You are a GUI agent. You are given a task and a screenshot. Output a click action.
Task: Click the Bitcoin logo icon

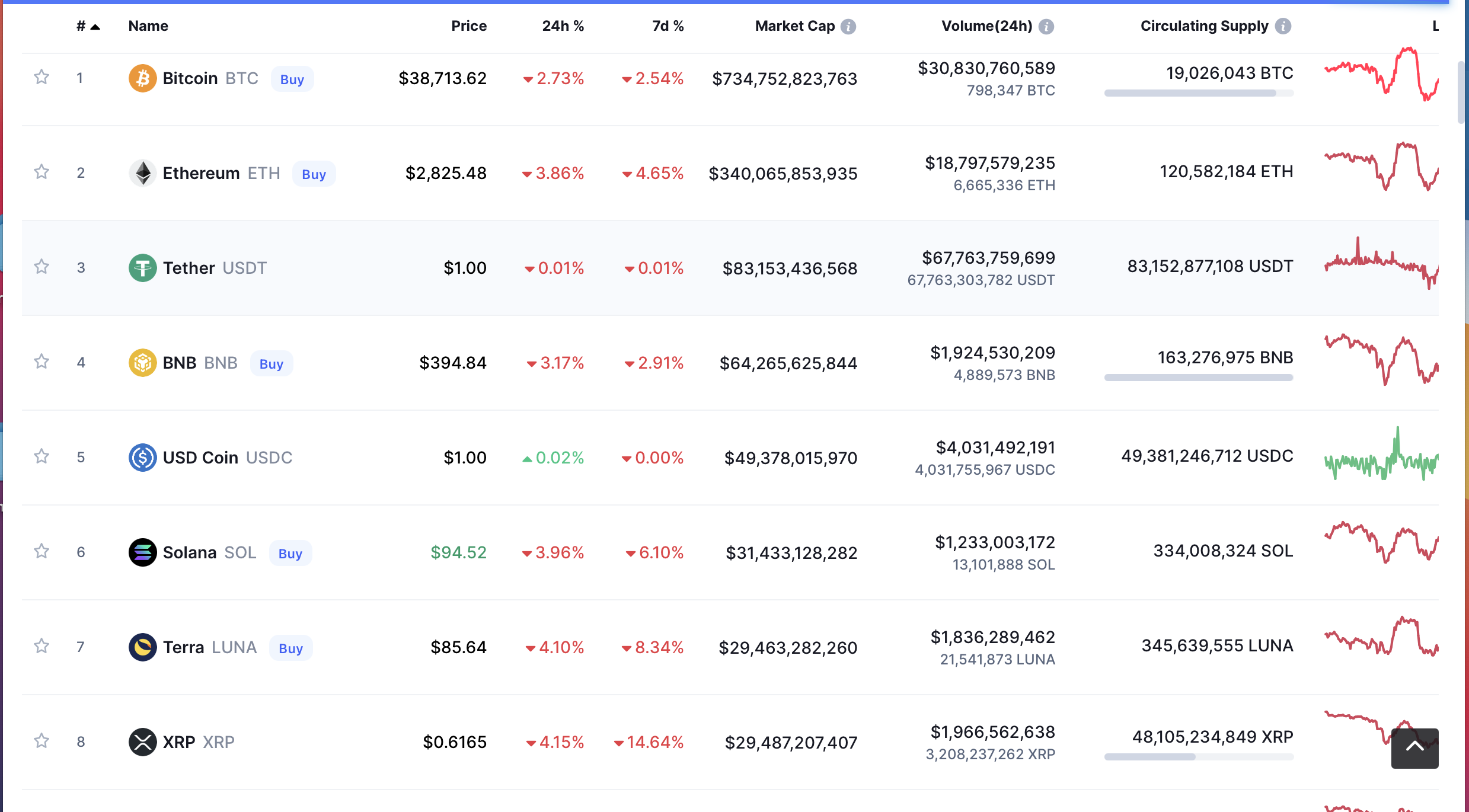pos(142,78)
